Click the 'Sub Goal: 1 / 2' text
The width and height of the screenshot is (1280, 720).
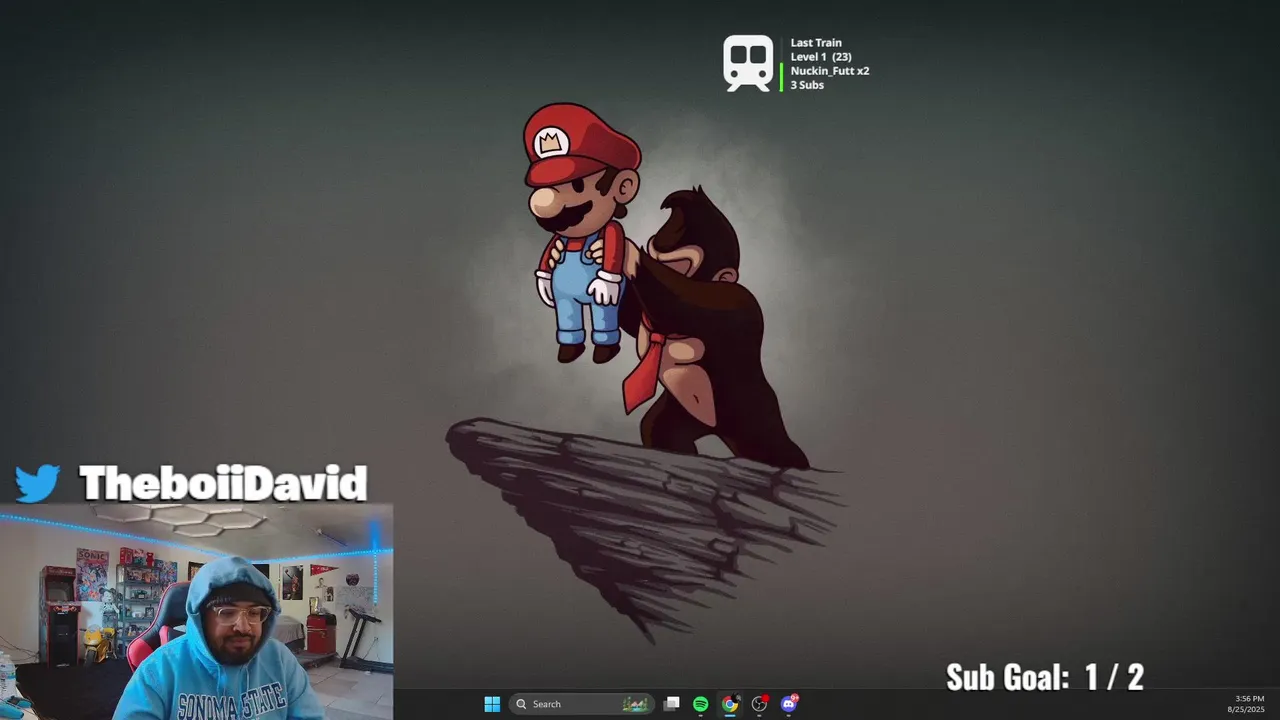(1045, 677)
